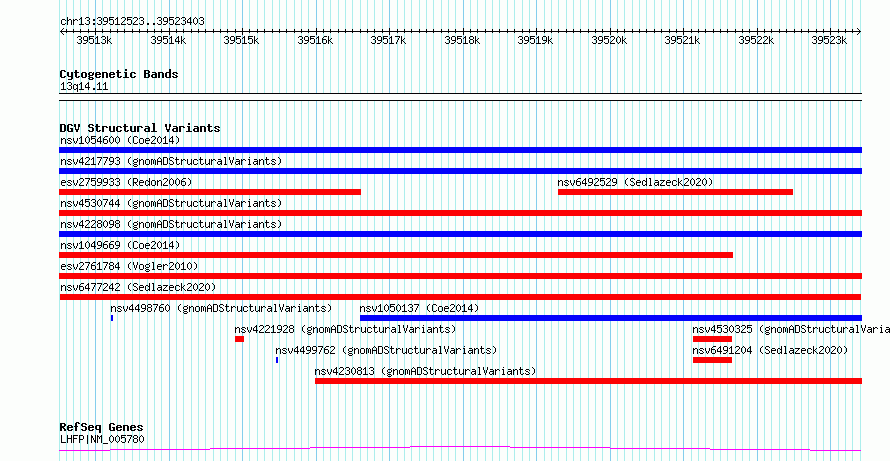
Task: Click the nsv4530325 red variant bar
Action: [712, 339]
